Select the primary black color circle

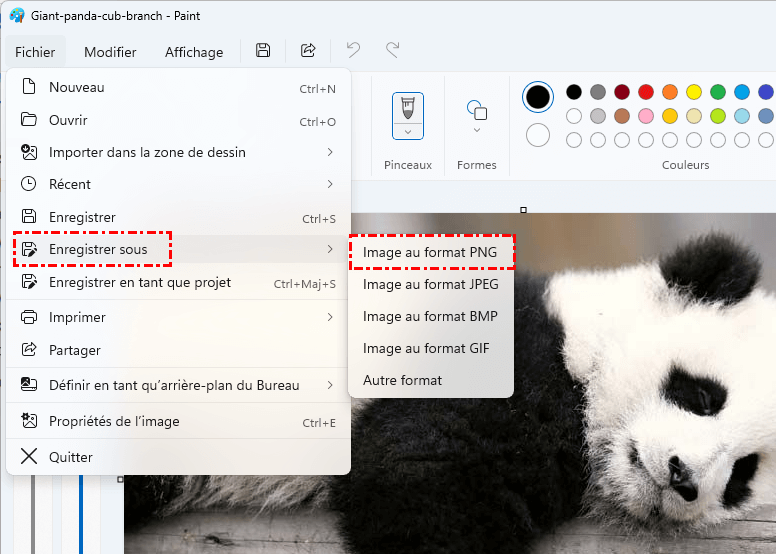[x=538, y=97]
